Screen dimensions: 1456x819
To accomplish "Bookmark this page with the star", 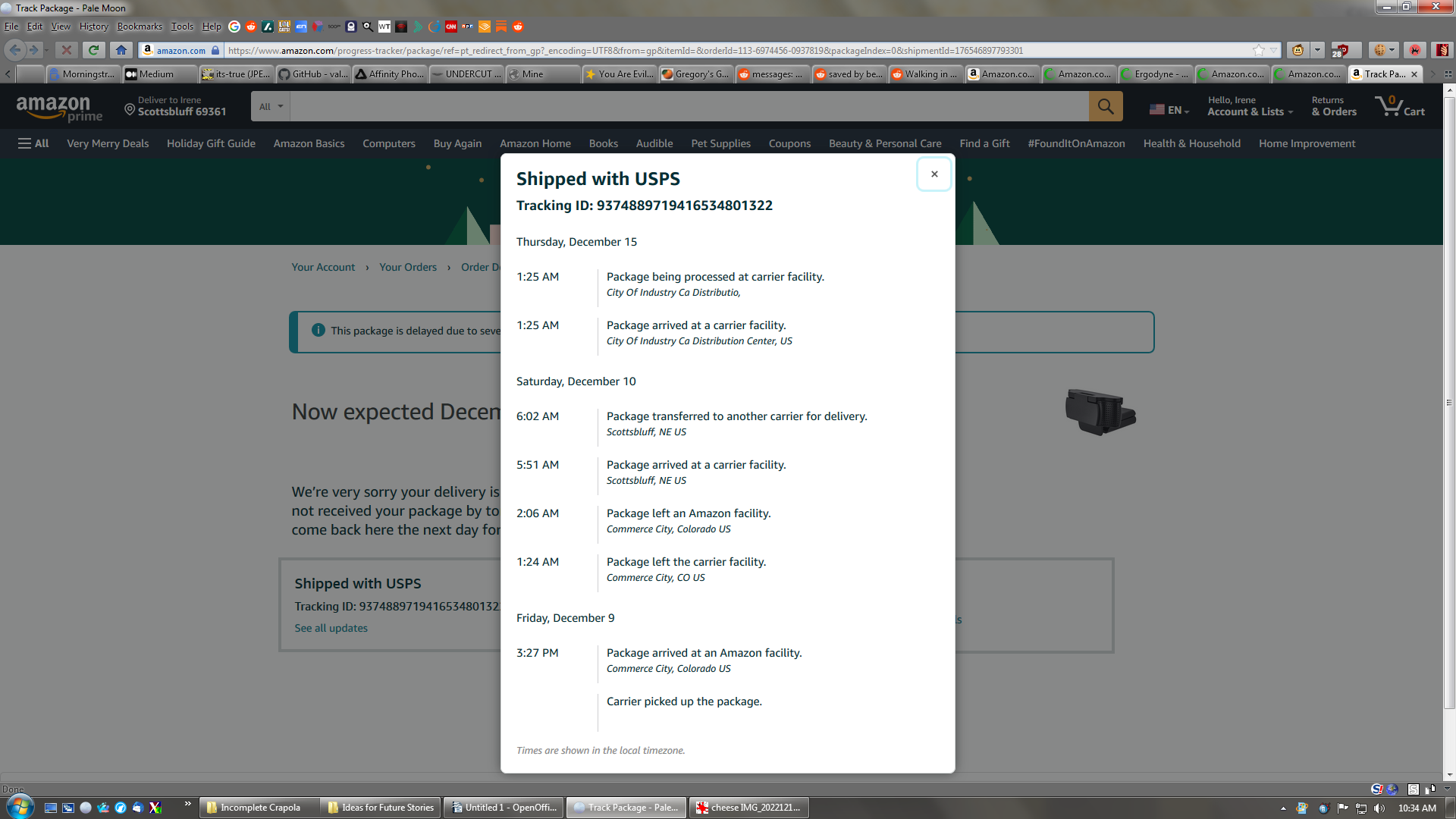I will coord(1259,50).
